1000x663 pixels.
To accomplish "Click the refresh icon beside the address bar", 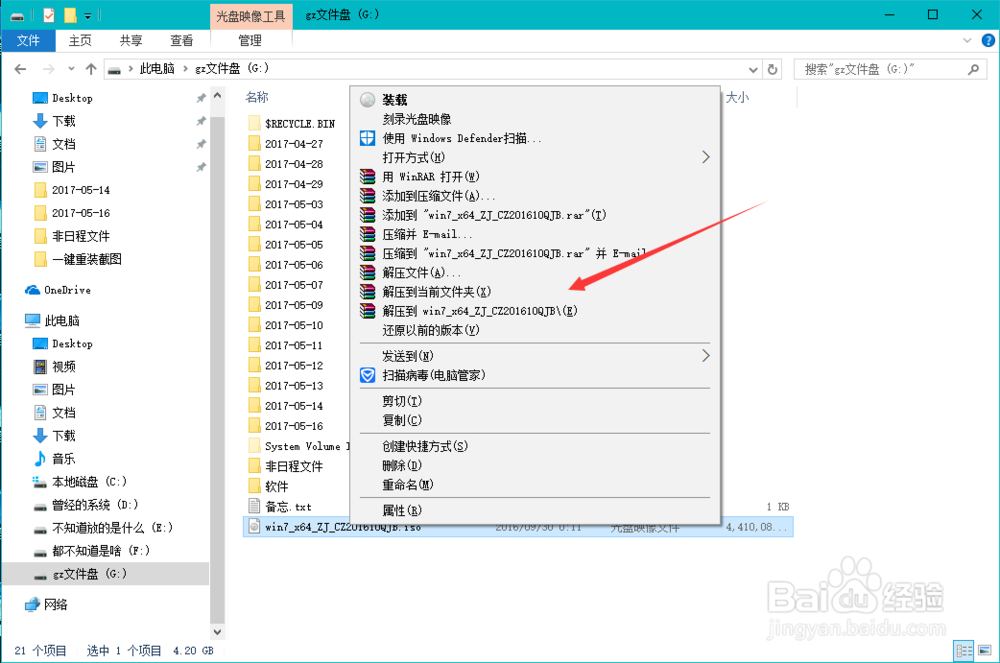I will (x=770, y=70).
